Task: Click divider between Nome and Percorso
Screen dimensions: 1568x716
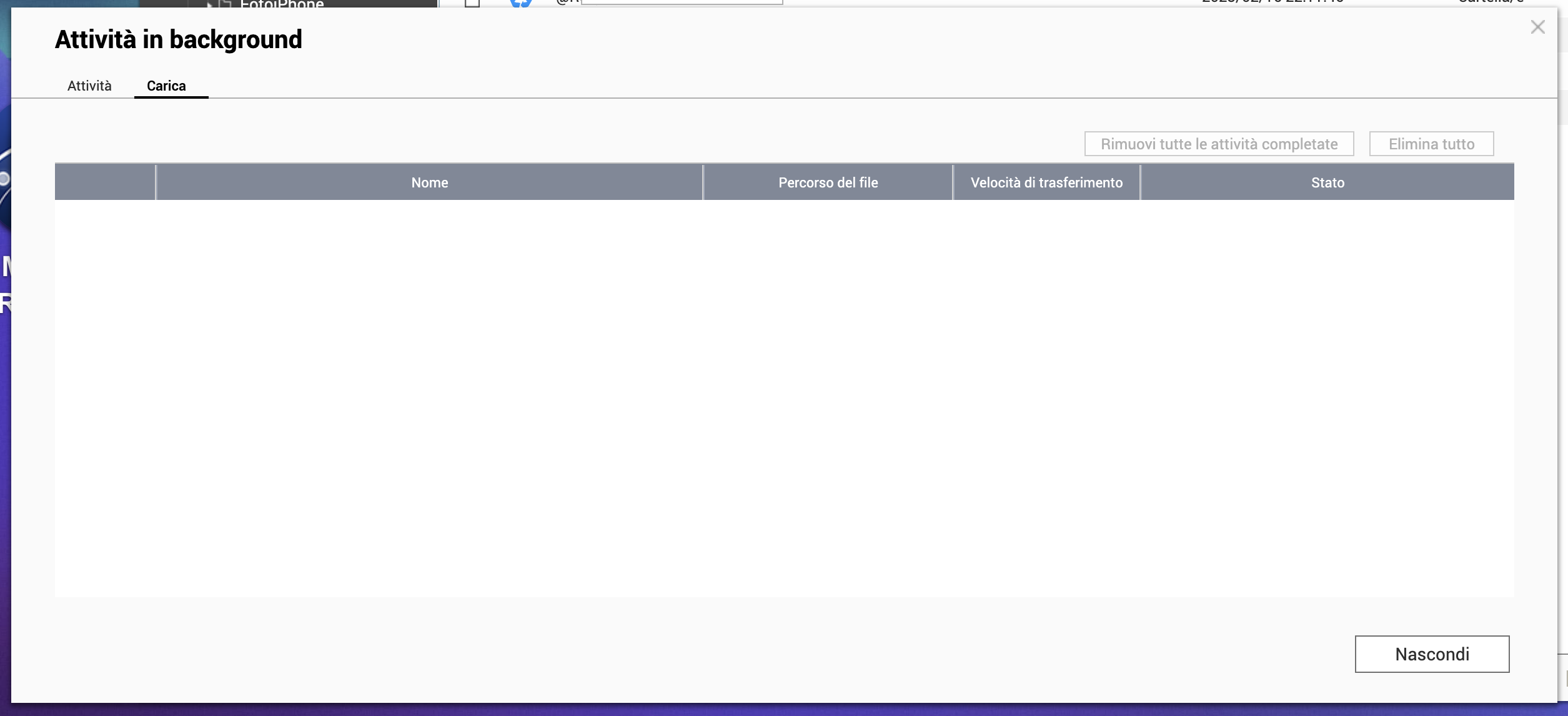Action: (703, 182)
